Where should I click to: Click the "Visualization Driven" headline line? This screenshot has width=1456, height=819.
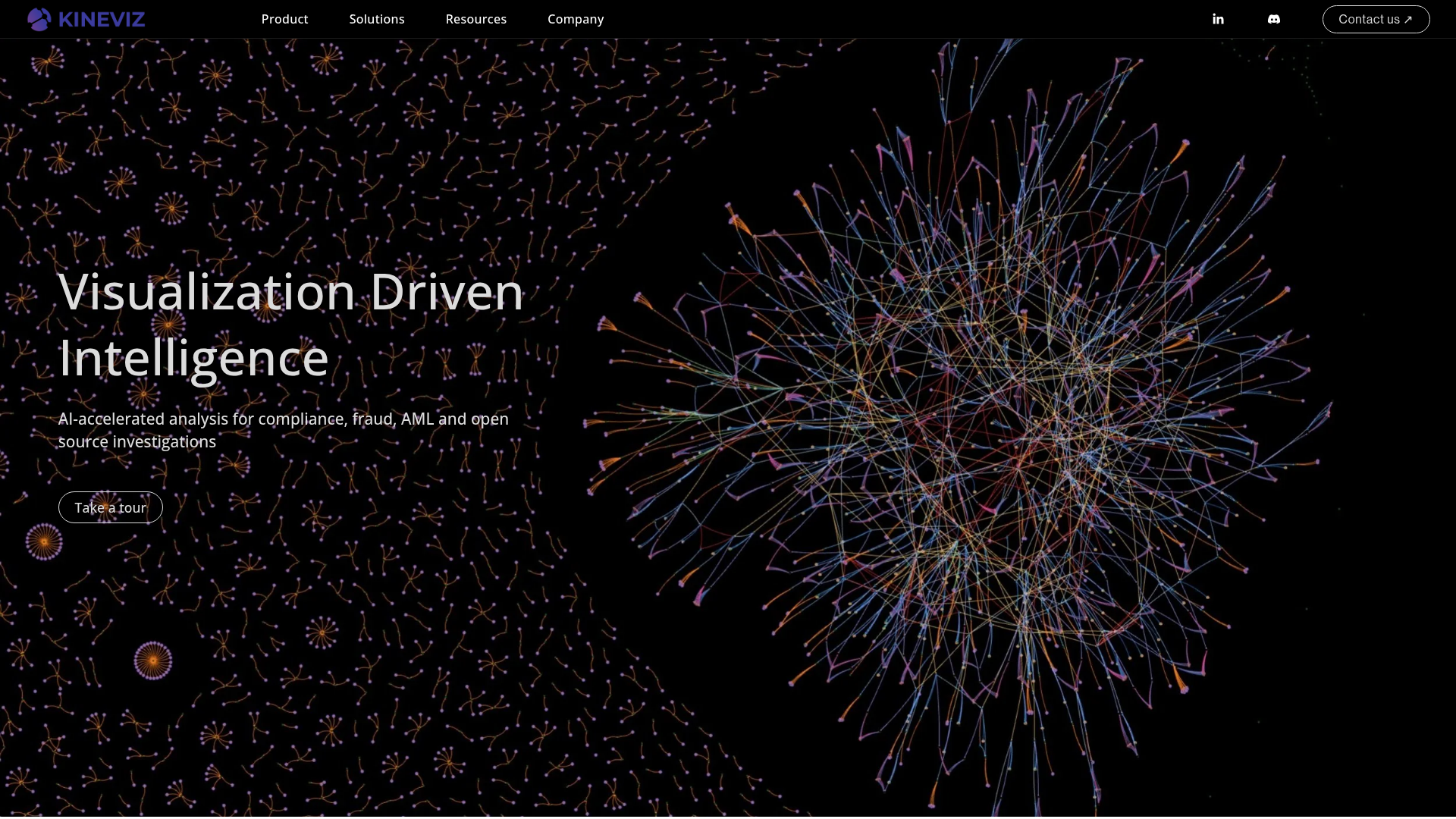[x=290, y=292]
